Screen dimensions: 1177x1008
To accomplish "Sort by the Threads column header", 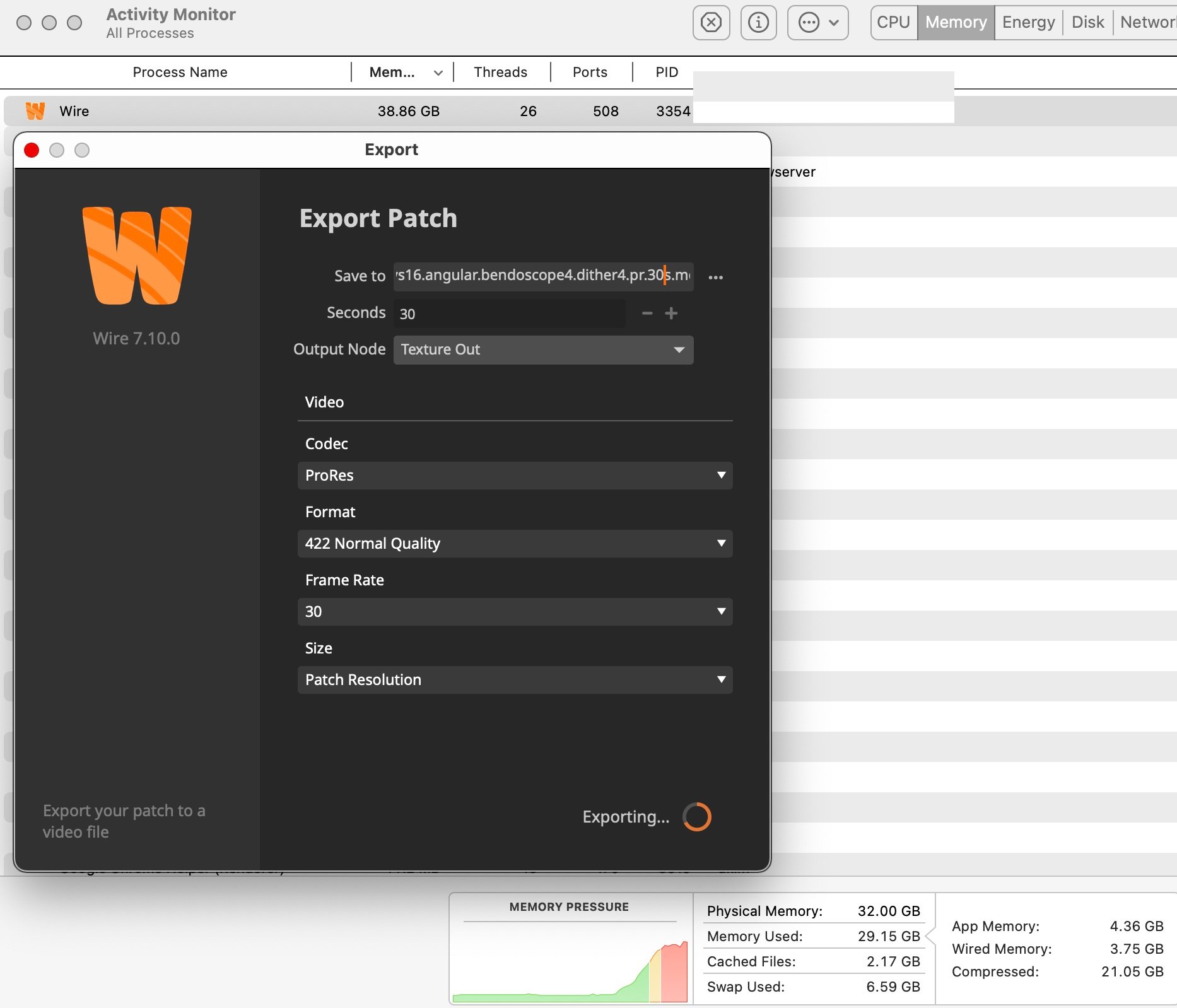I will (500, 73).
